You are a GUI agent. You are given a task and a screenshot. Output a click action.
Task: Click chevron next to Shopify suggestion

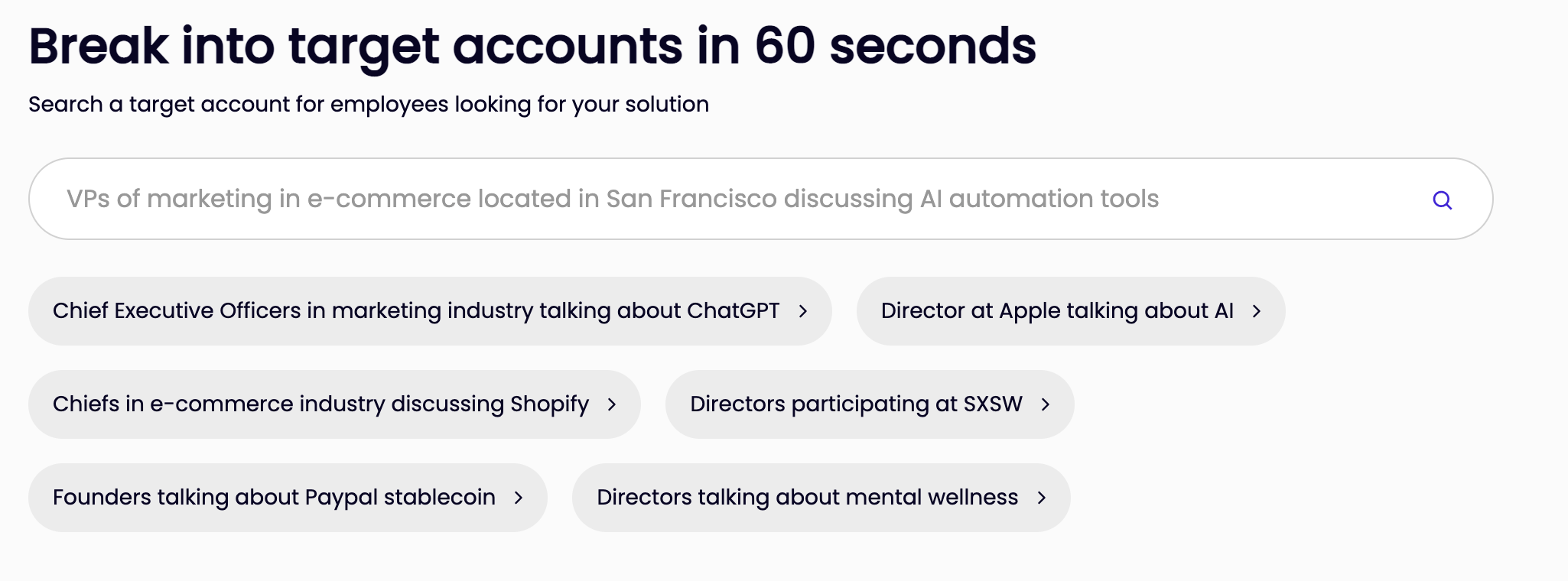click(x=611, y=404)
